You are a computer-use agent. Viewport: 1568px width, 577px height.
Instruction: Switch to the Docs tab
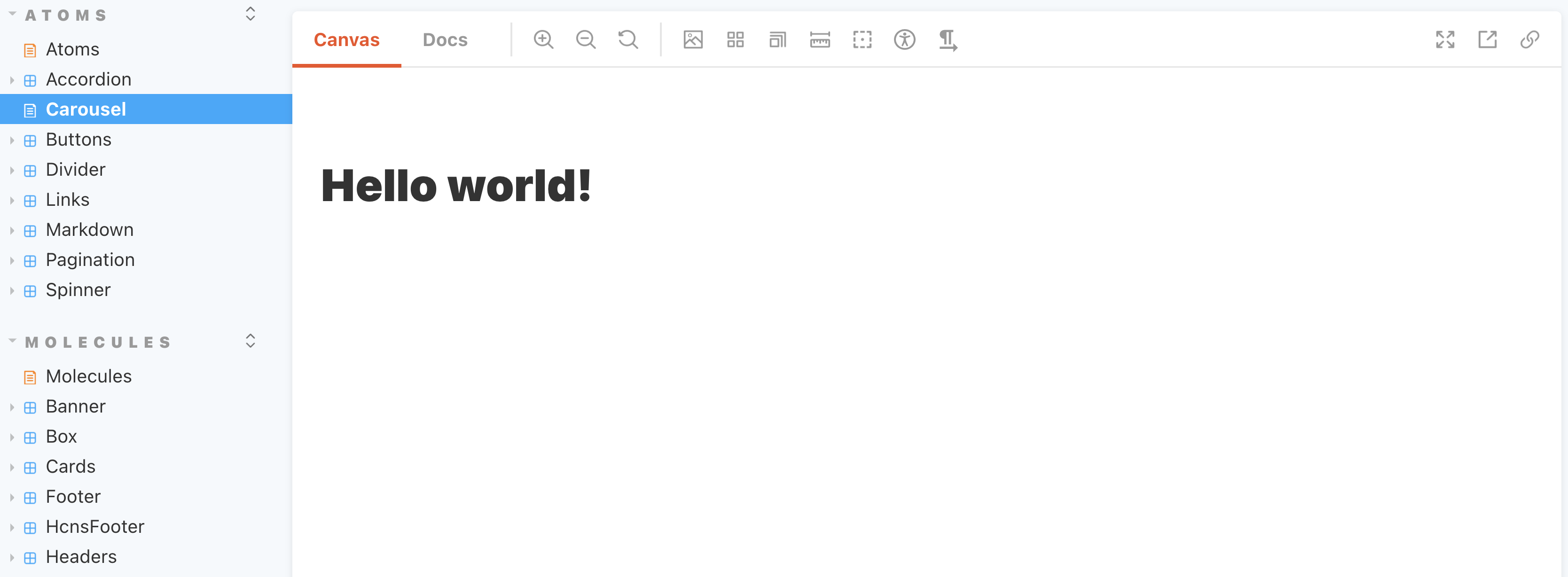coord(445,39)
